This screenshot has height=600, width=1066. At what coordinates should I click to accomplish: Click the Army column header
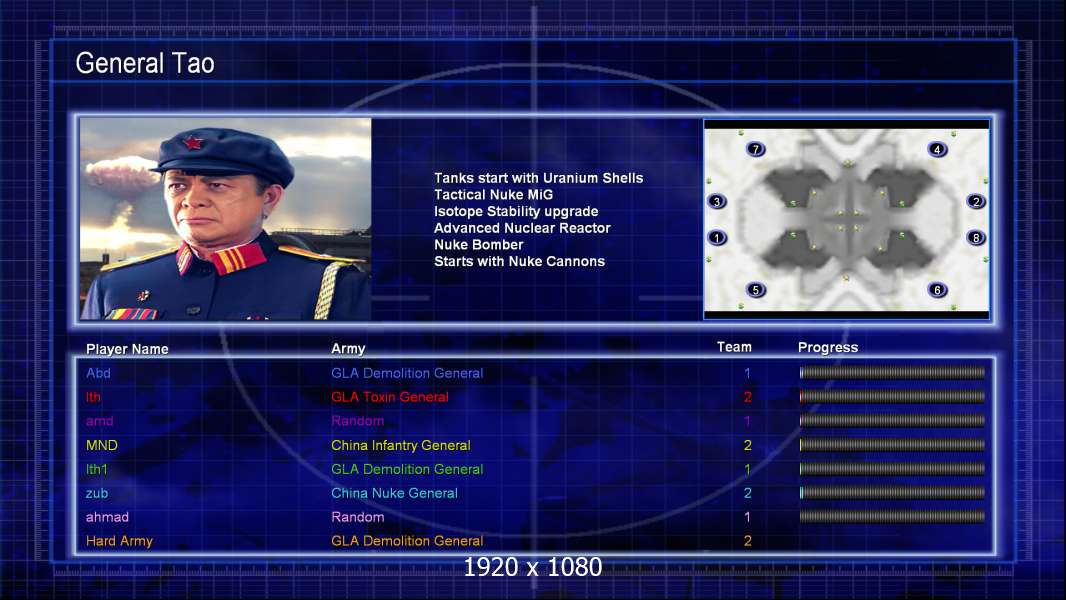tap(348, 349)
